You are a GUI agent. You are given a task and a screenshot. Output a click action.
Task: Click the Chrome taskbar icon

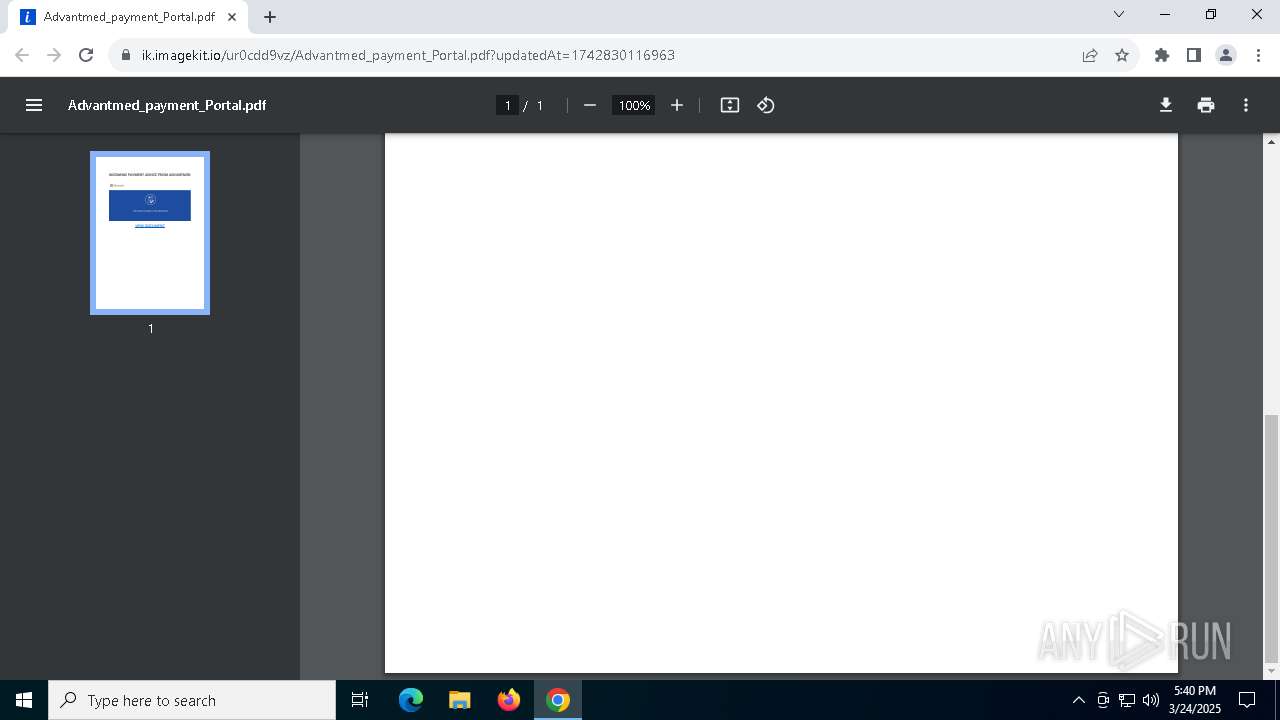558,700
